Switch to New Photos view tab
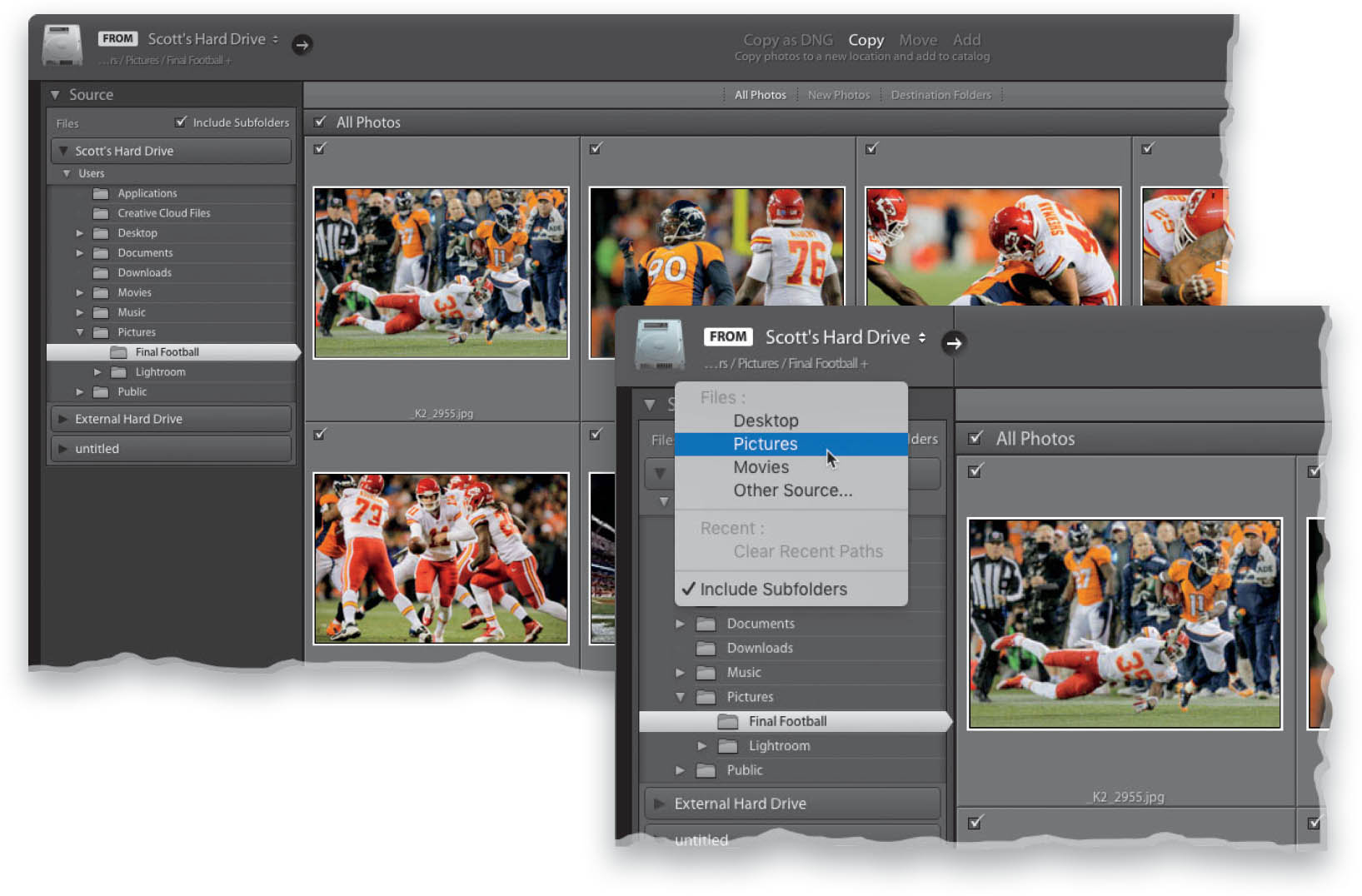 pos(839,95)
